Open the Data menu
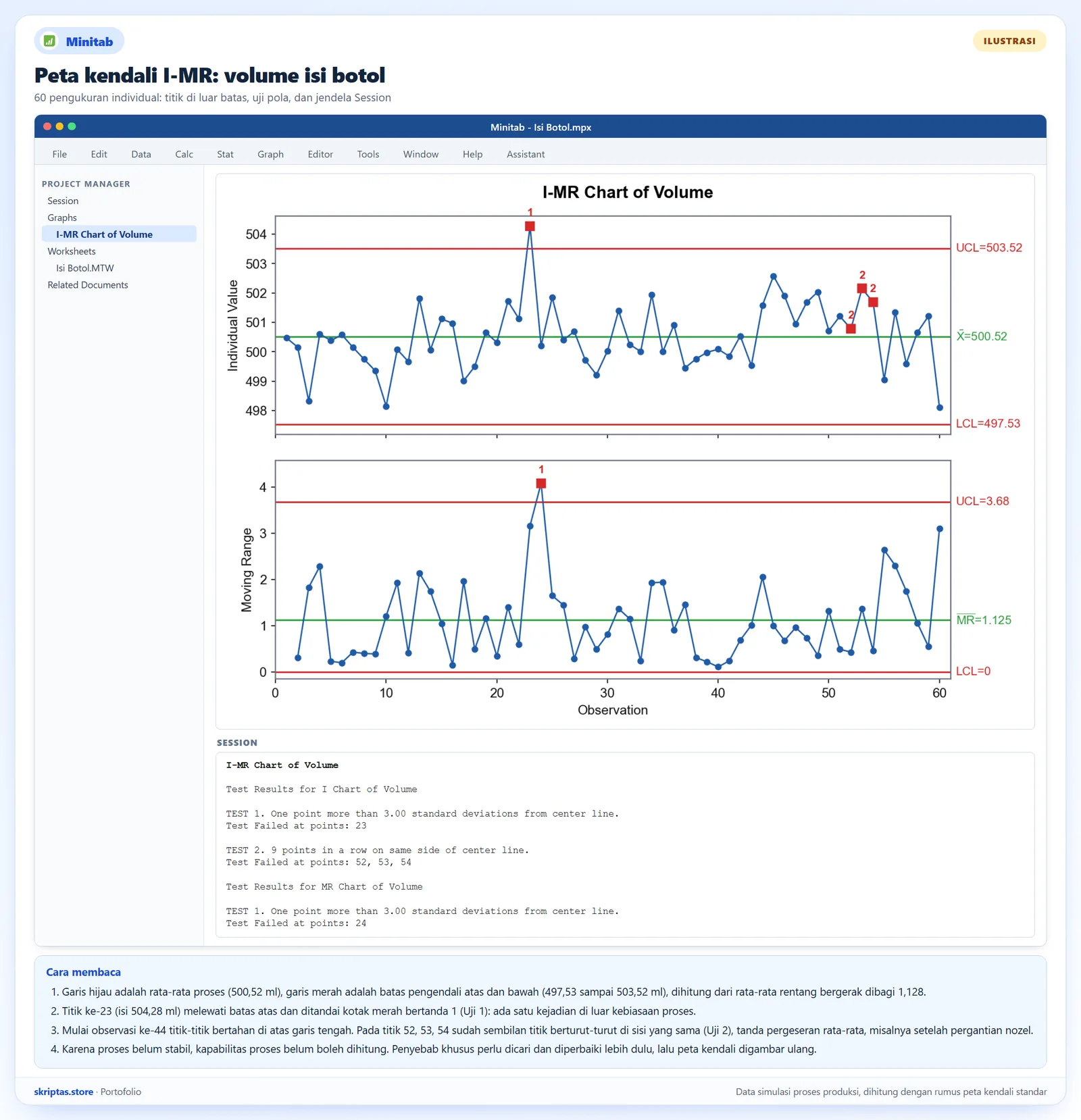1081x1120 pixels. (141, 154)
